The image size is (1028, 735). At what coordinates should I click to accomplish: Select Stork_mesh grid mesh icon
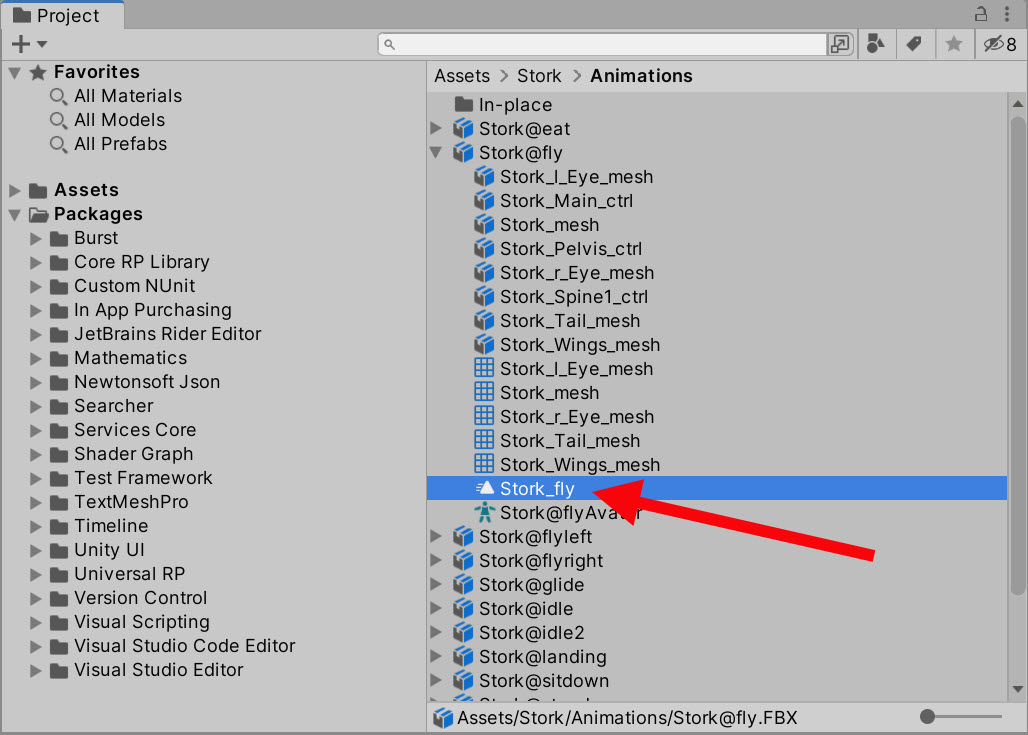pyautogui.click(x=484, y=392)
